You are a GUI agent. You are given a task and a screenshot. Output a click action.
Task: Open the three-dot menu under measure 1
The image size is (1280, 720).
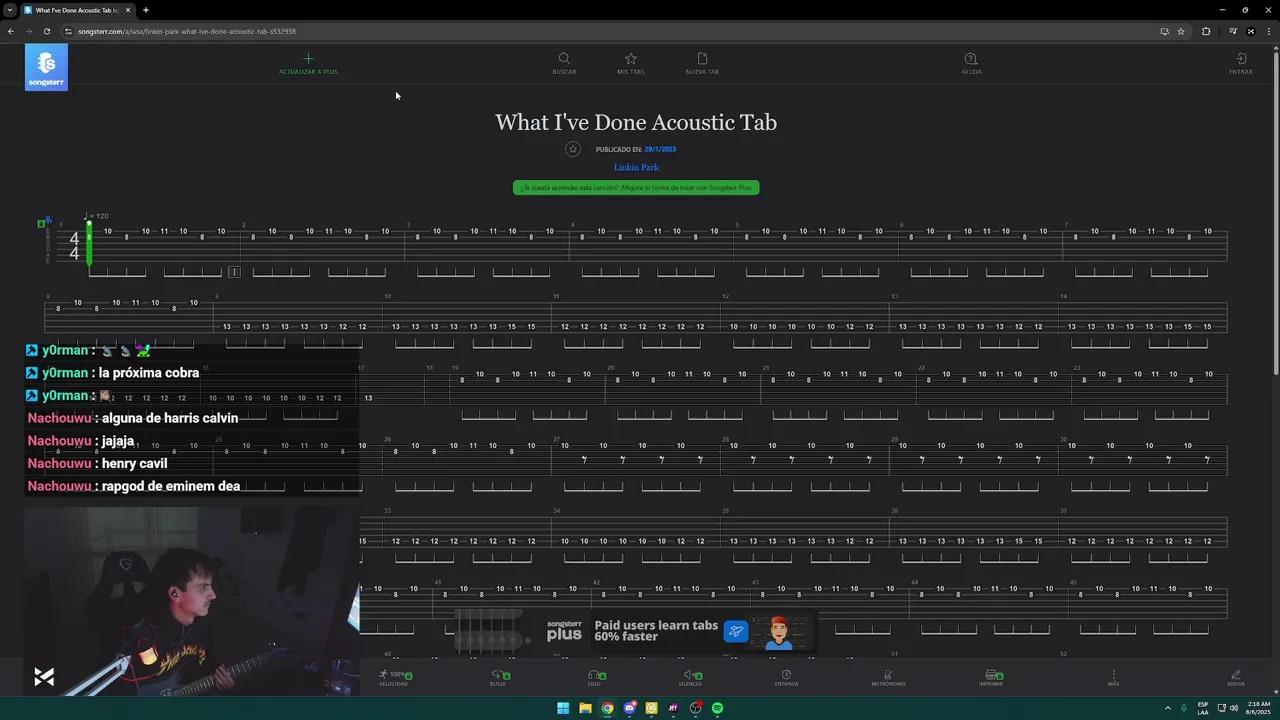[x=234, y=272]
